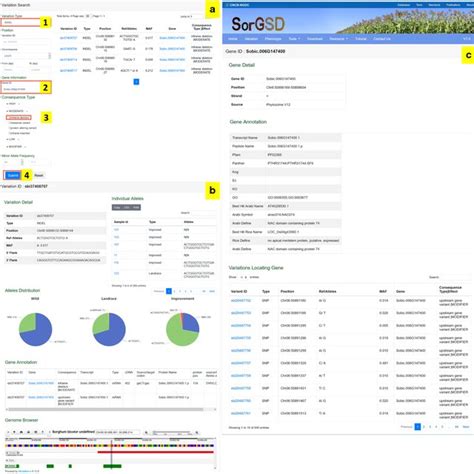The width and height of the screenshot is (474, 474).
Task: Change Show entries dropdown in Variations Locating Gene
Action: point(243,277)
